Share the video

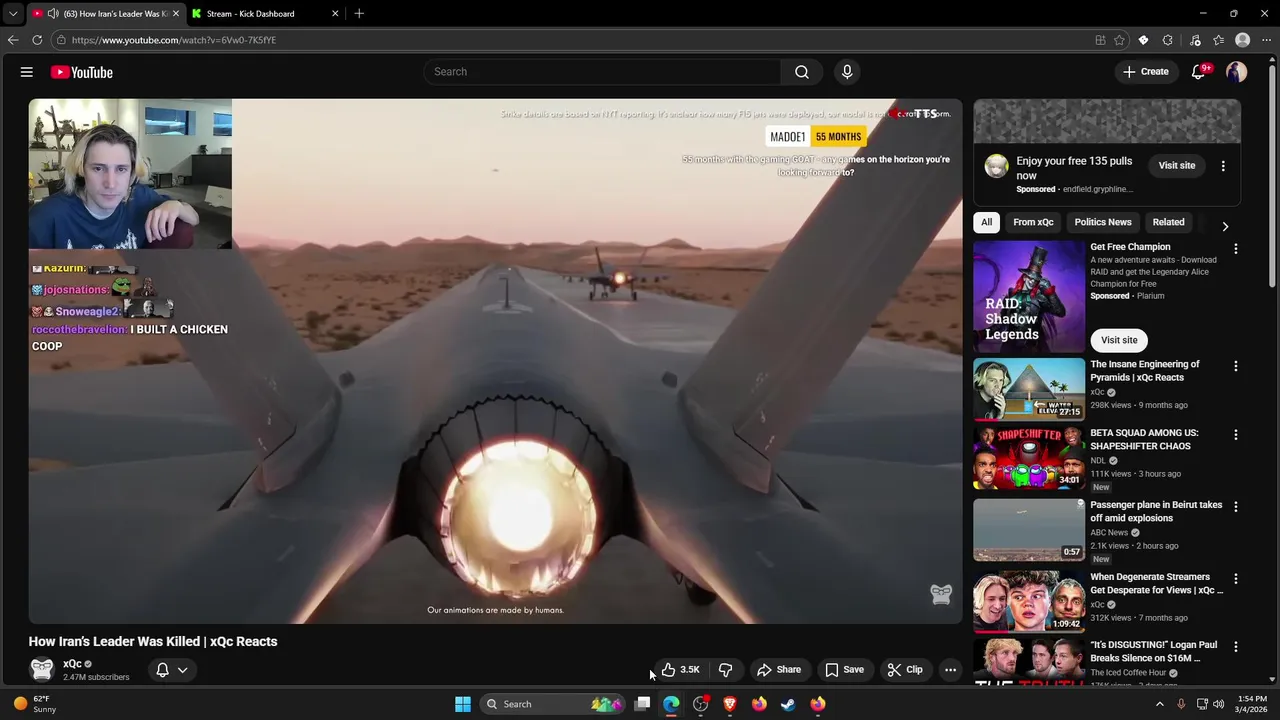click(x=779, y=670)
